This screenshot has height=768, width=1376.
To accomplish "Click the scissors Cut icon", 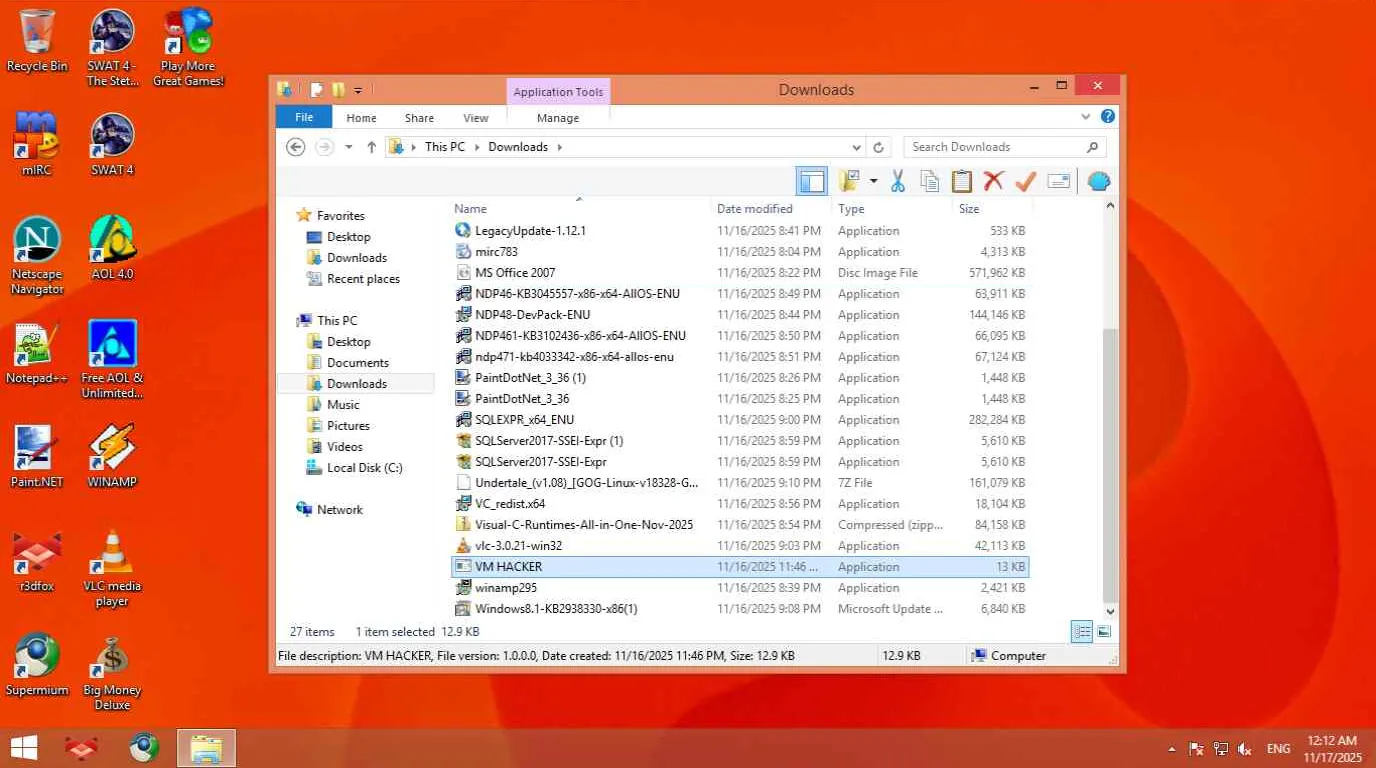I will pos(897,181).
